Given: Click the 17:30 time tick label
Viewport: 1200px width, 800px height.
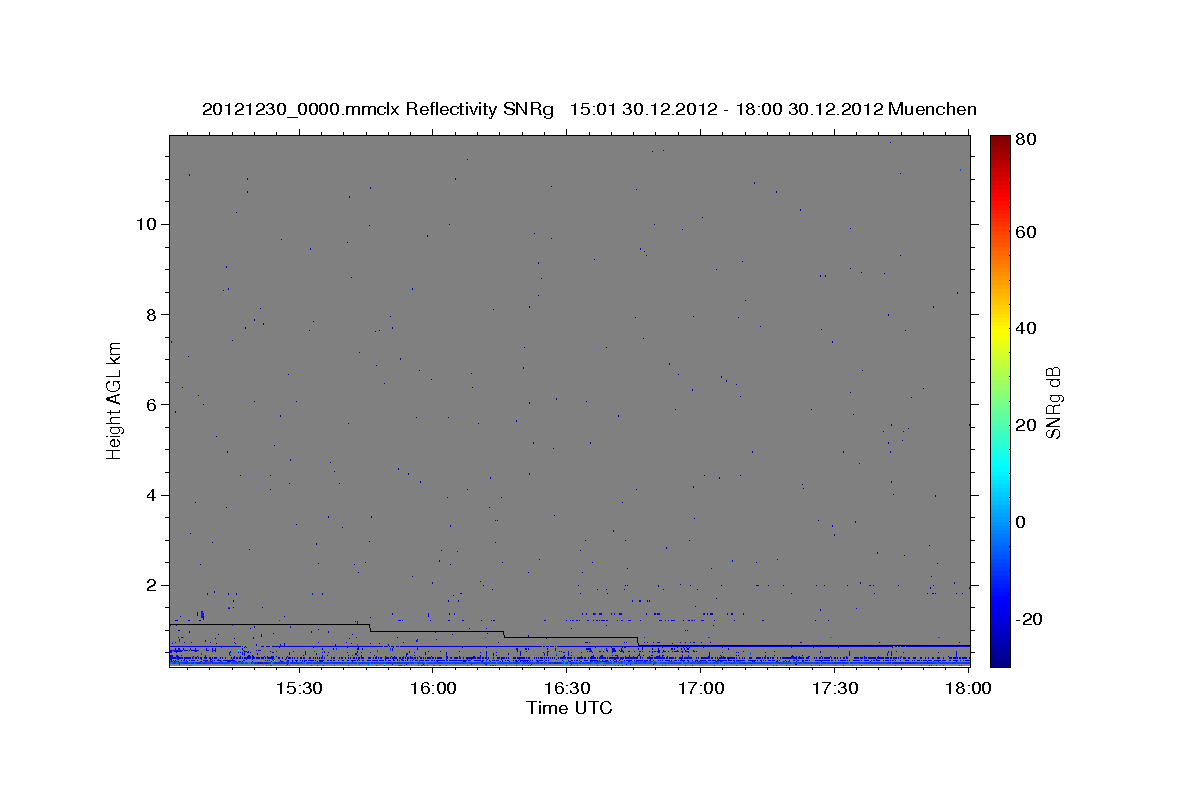Looking at the screenshot, I should (835, 689).
